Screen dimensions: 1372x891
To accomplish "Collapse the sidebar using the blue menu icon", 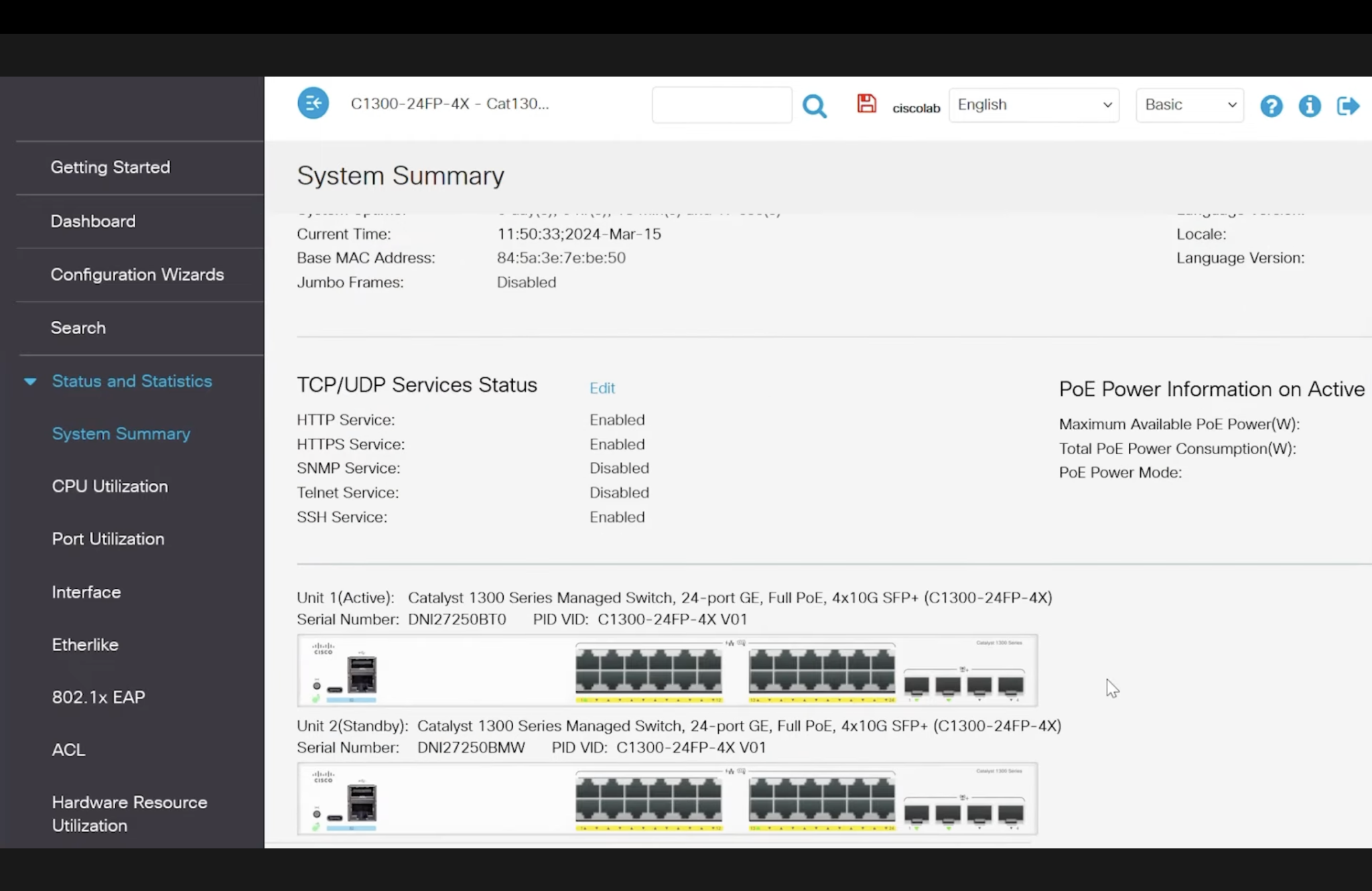I will pos(313,103).
